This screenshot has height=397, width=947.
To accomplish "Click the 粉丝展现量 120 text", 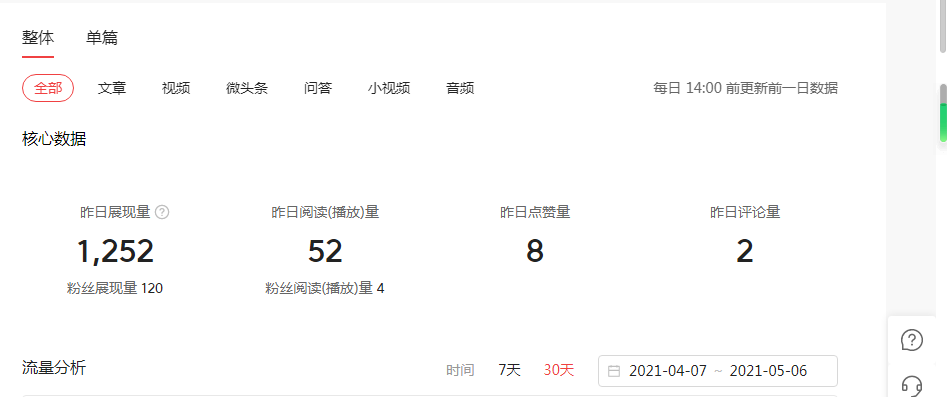I will click(x=115, y=288).
